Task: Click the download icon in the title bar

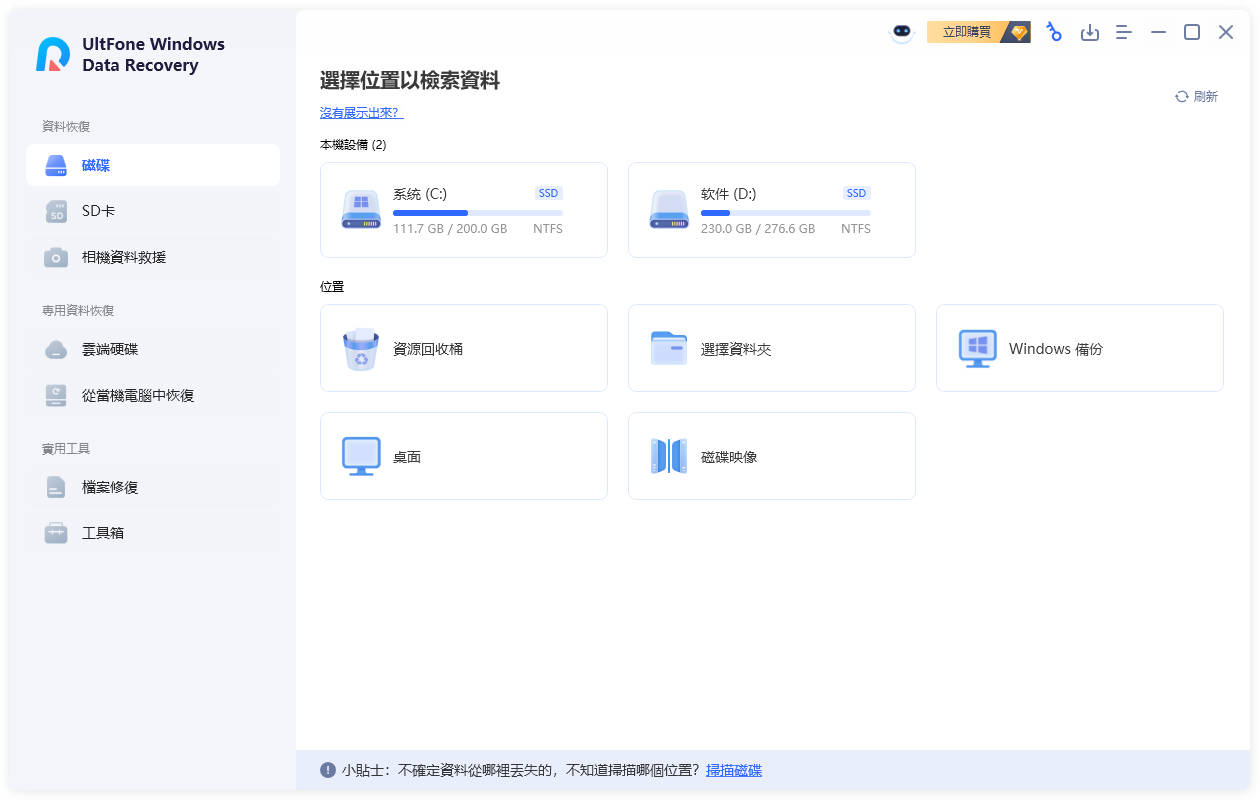Action: [1090, 33]
